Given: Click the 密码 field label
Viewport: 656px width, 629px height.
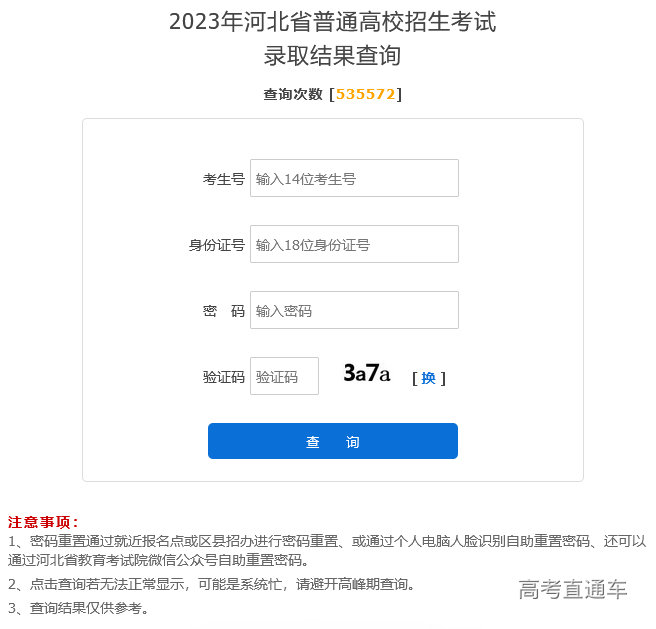Looking at the screenshot, I should pos(224,312).
